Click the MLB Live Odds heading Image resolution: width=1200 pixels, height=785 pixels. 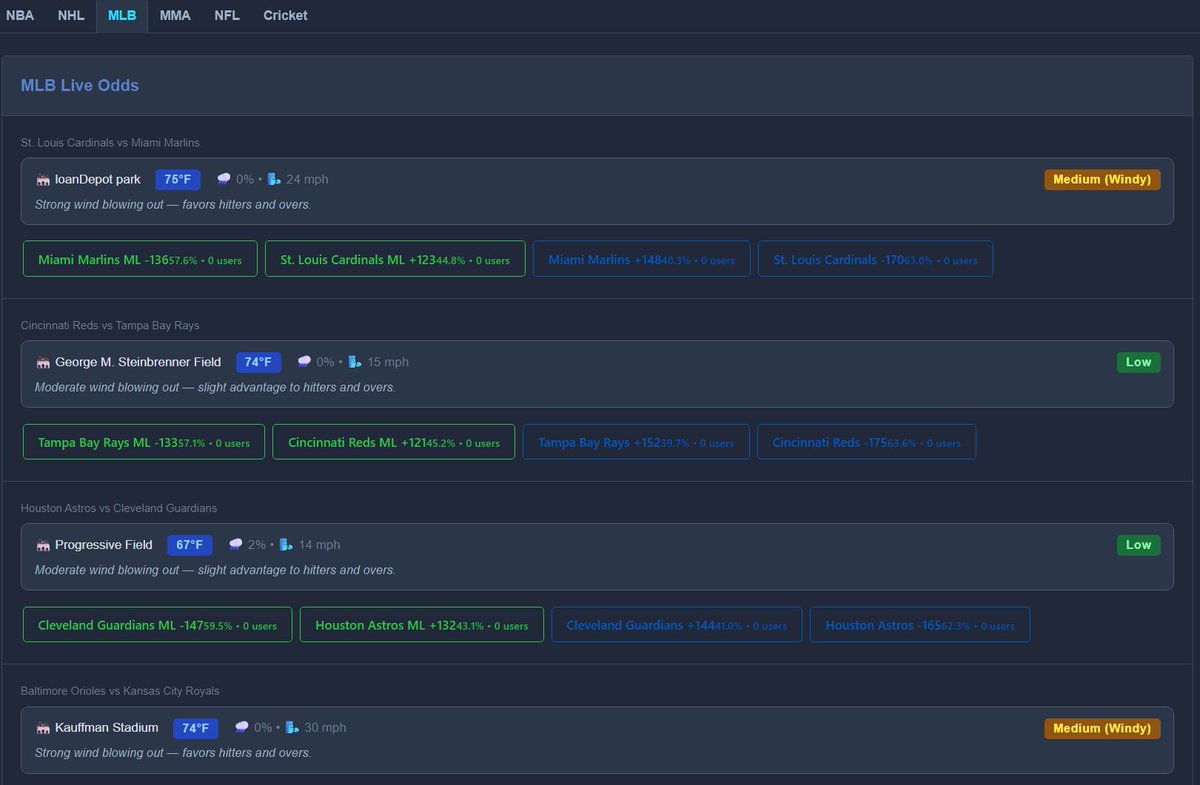coord(80,86)
